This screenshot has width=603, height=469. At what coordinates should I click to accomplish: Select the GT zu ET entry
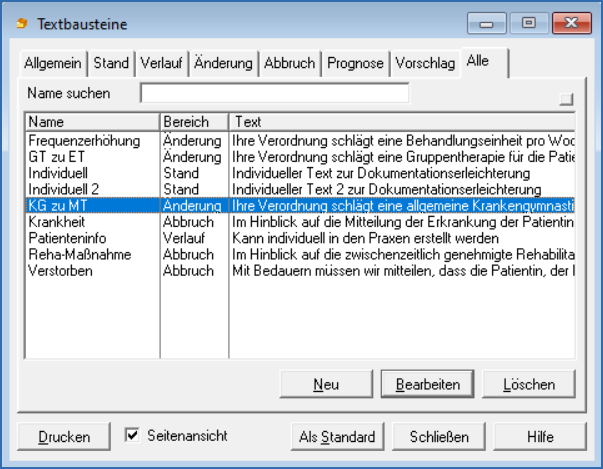(x=300, y=157)
